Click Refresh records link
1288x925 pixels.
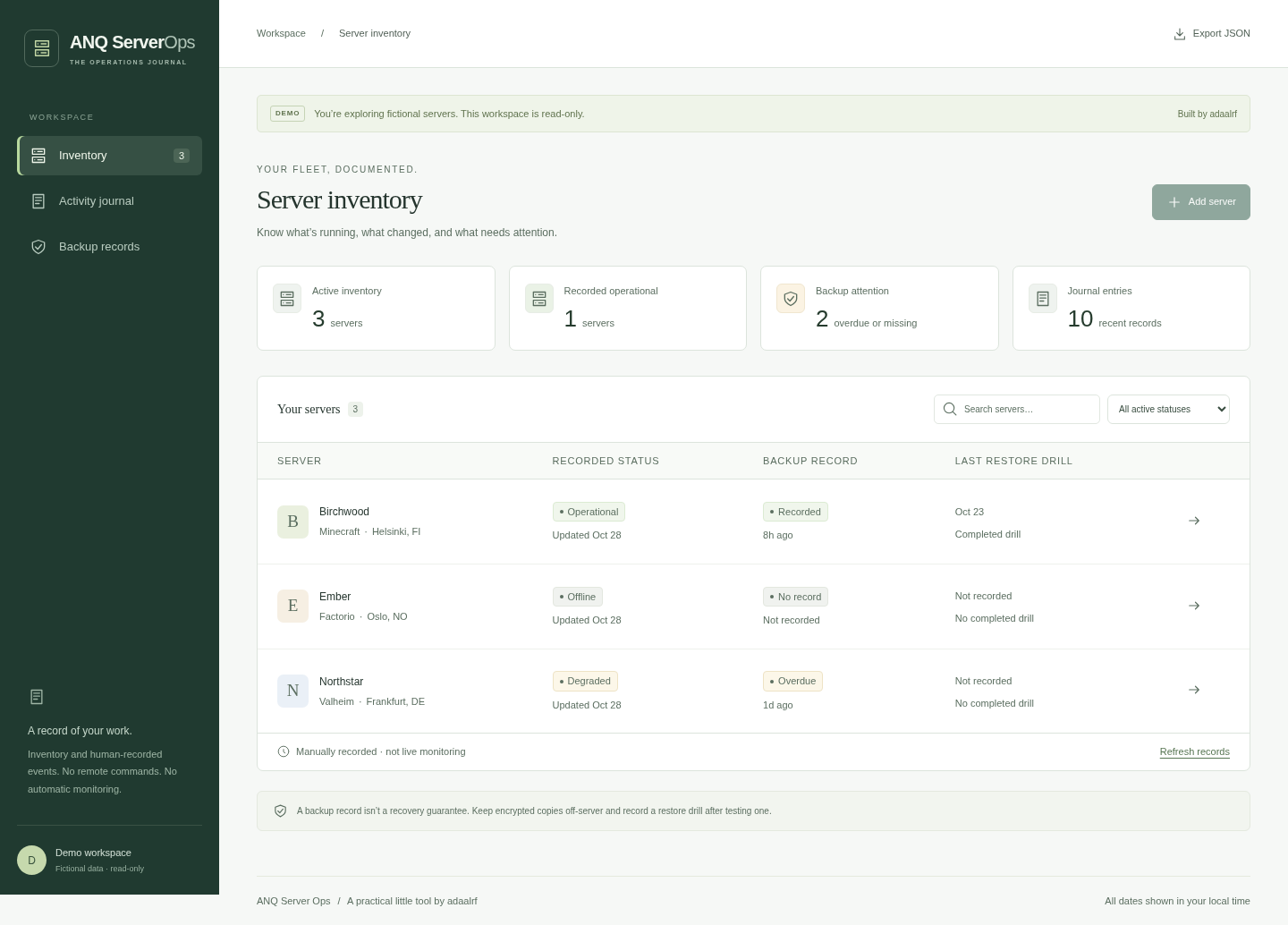tap(1194, 751)
